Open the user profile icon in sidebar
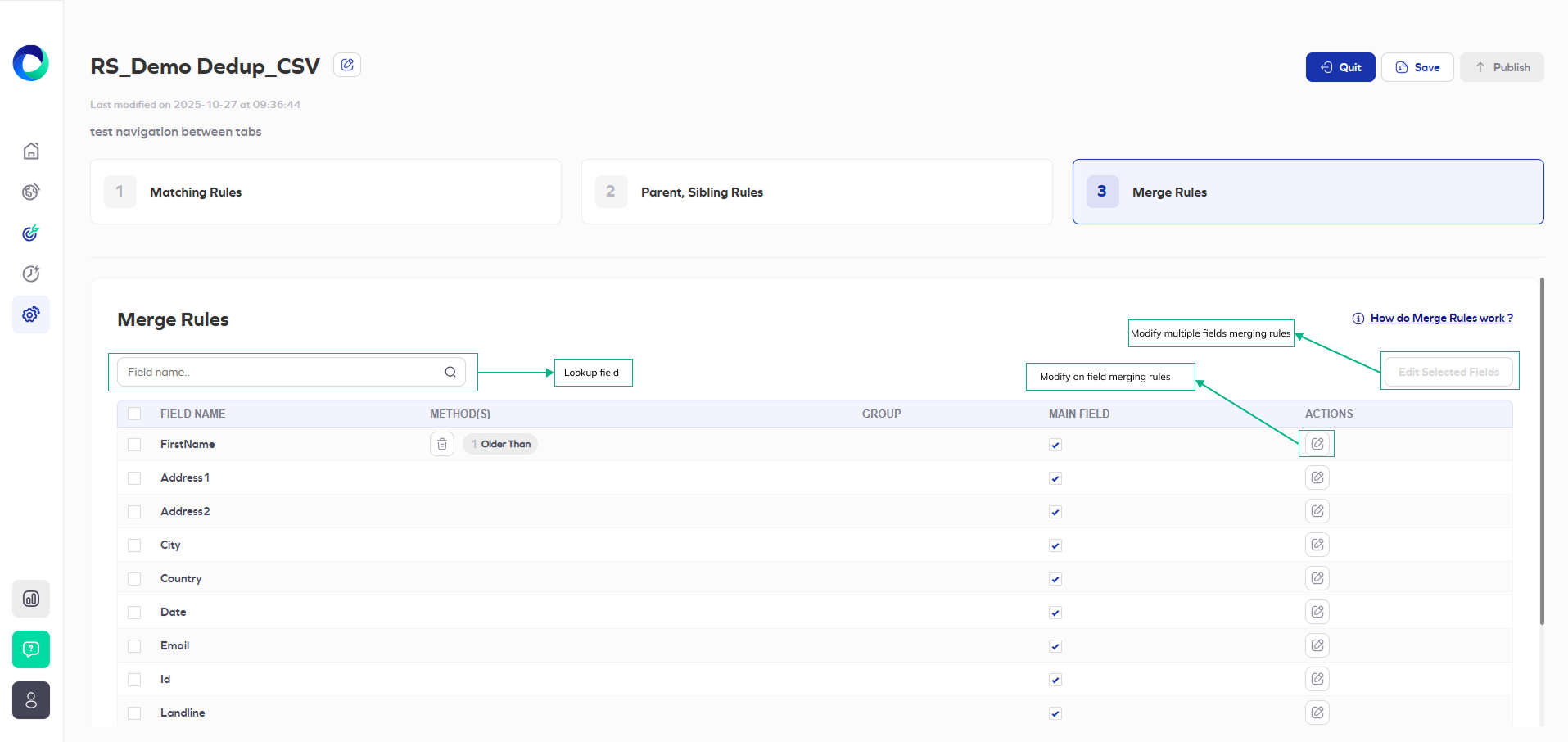The image size is (1568, 742). [x=31, y=700]
